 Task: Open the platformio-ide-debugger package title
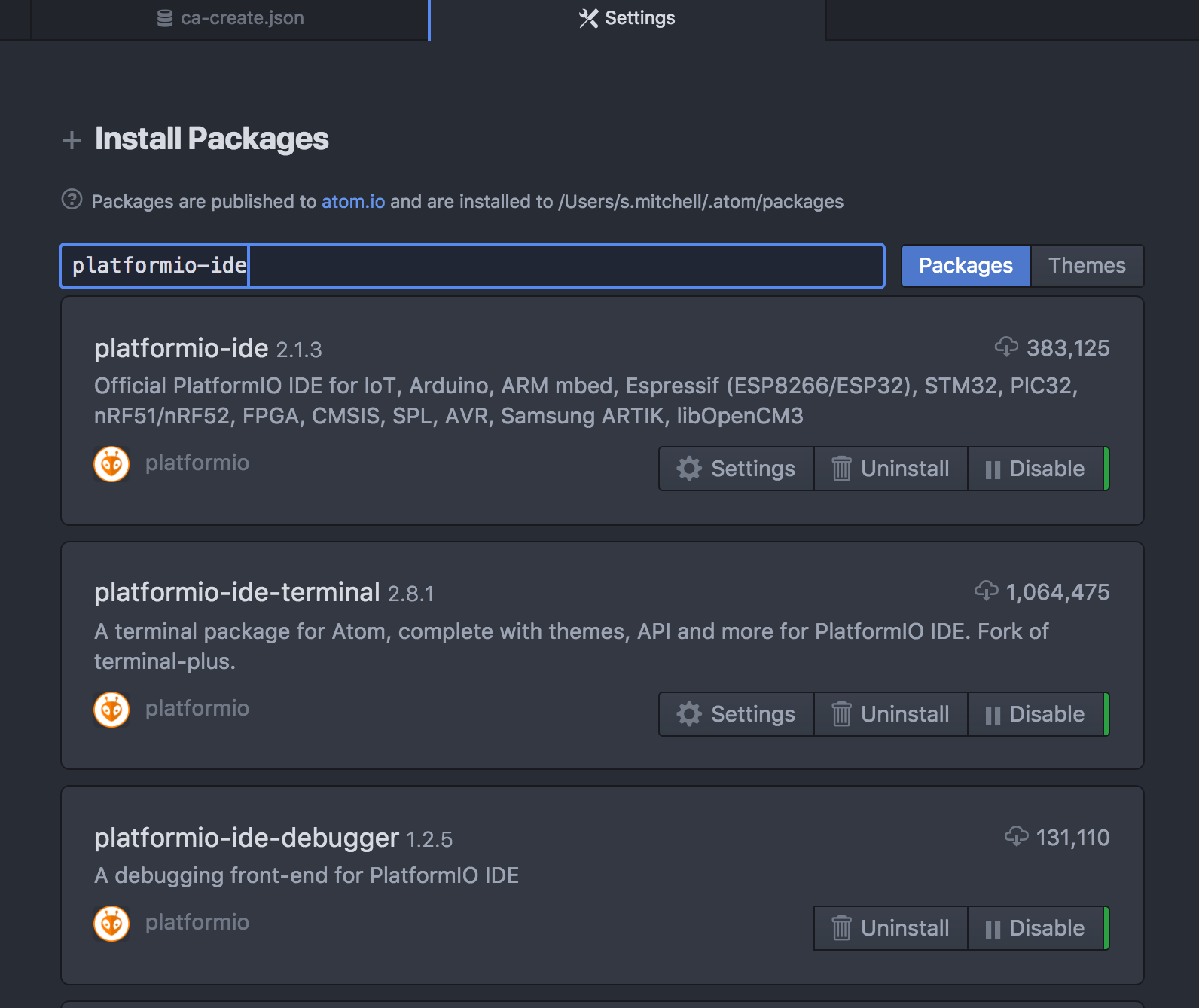click(x=246, y=838)
